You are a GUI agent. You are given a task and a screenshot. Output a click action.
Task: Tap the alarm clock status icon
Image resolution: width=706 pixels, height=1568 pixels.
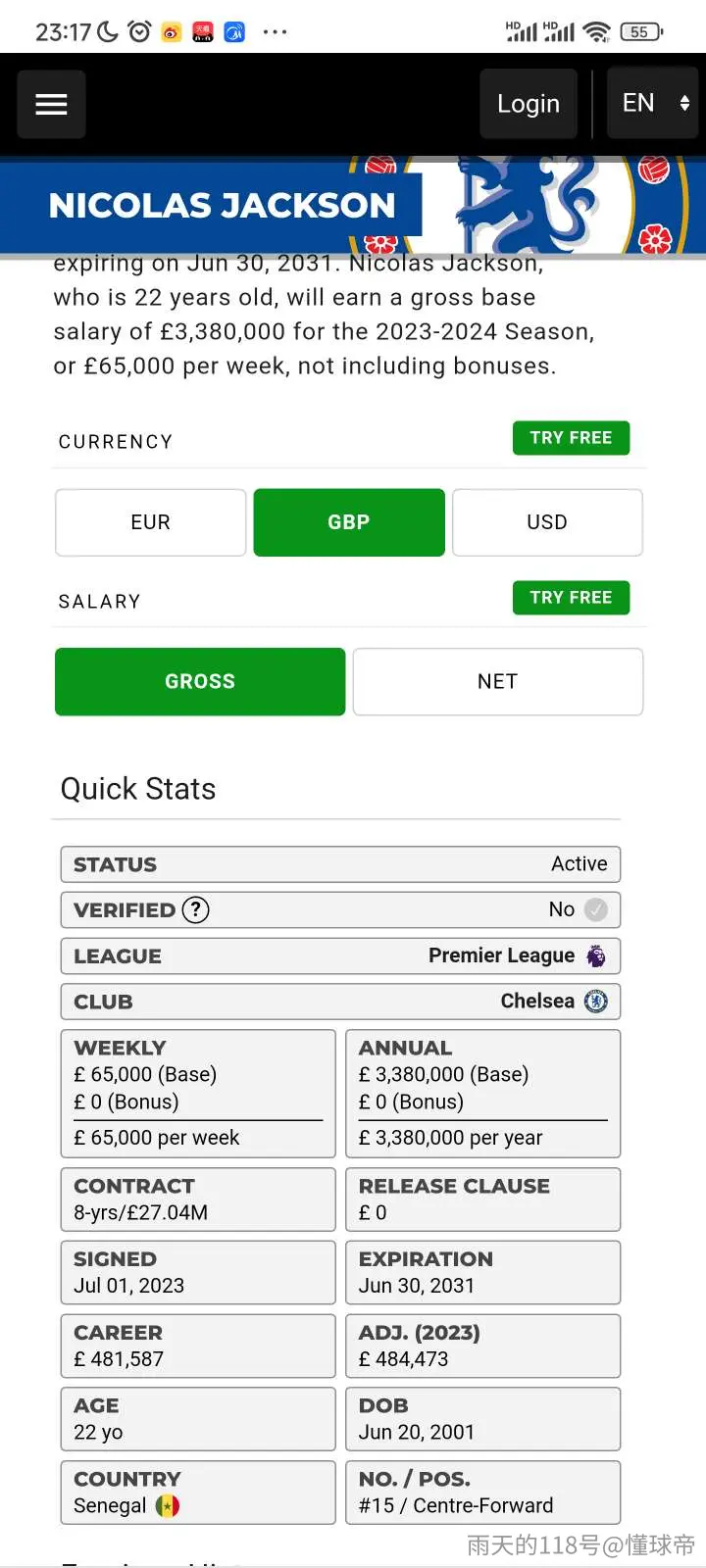click(140, 31)
